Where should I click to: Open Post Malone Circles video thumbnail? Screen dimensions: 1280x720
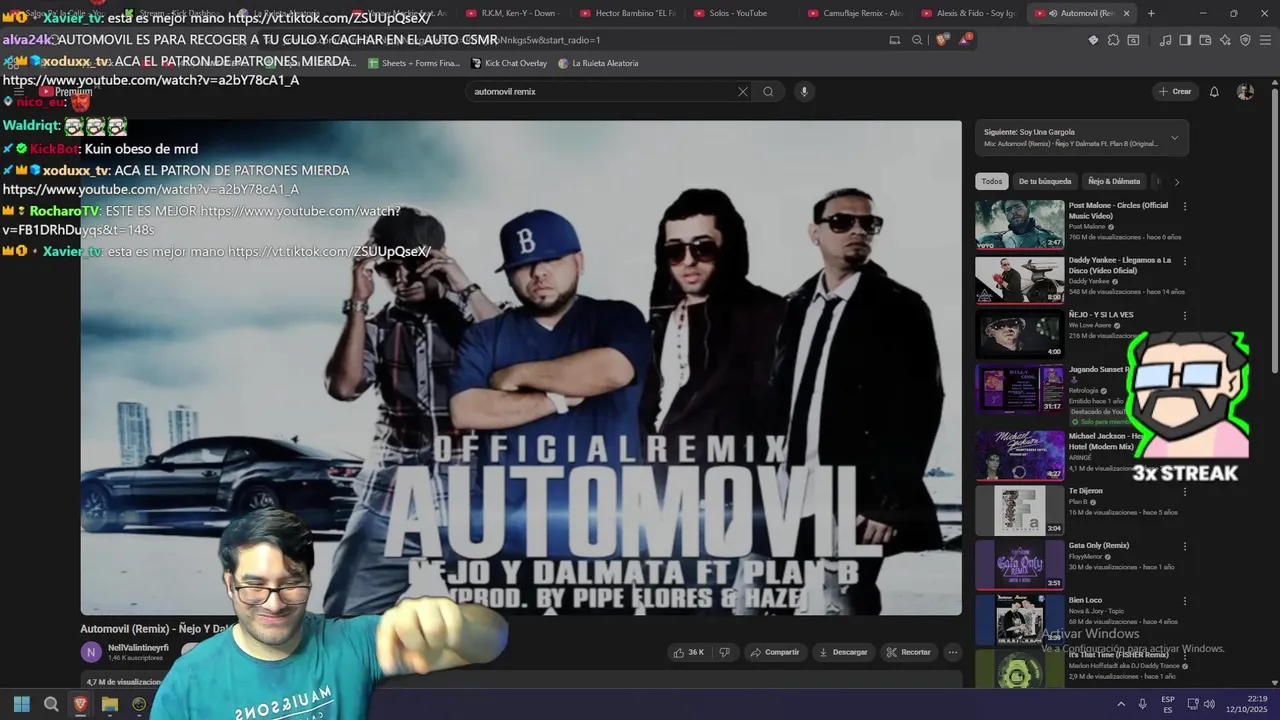click(x=1020, y=224)
